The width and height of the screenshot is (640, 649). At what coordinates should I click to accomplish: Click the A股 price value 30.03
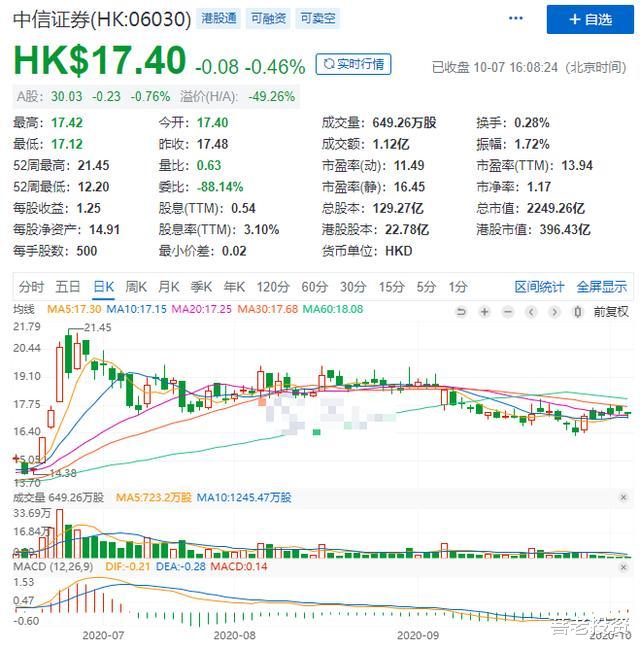67,96
